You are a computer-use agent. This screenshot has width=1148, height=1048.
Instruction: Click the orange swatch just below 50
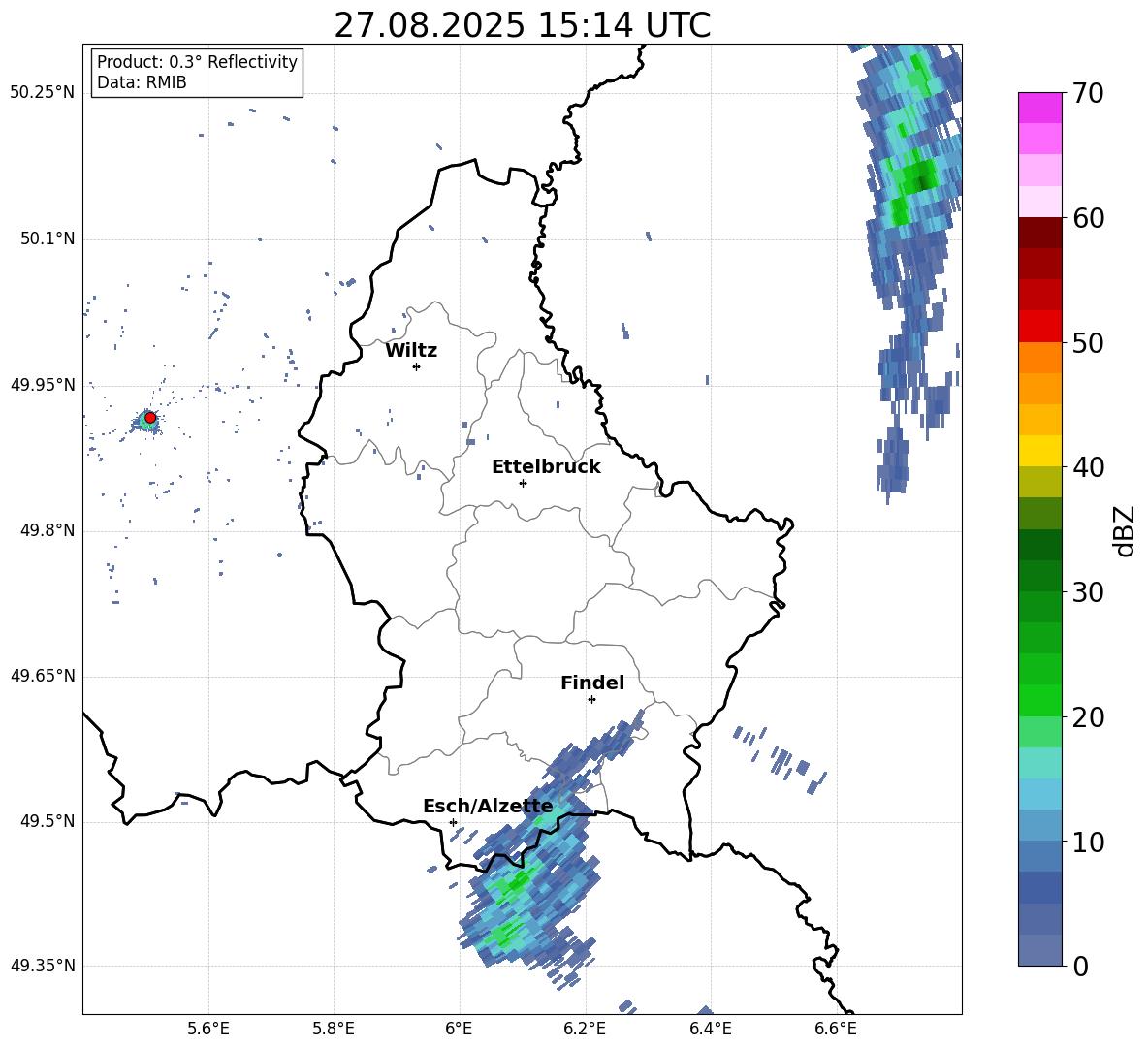click(x=1039, y=358)
